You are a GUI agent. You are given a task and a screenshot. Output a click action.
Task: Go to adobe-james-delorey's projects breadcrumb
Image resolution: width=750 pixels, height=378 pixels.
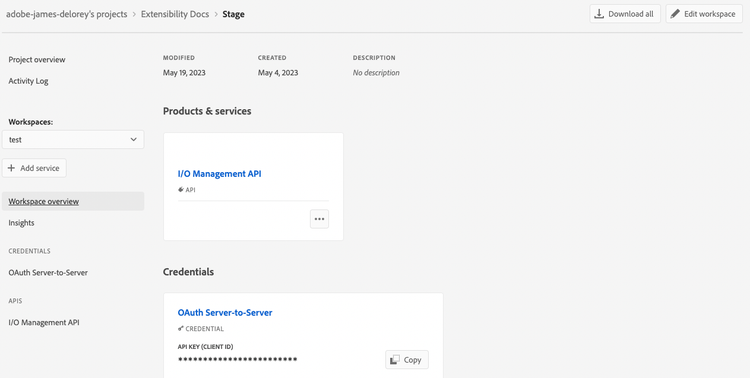[66, 14]
